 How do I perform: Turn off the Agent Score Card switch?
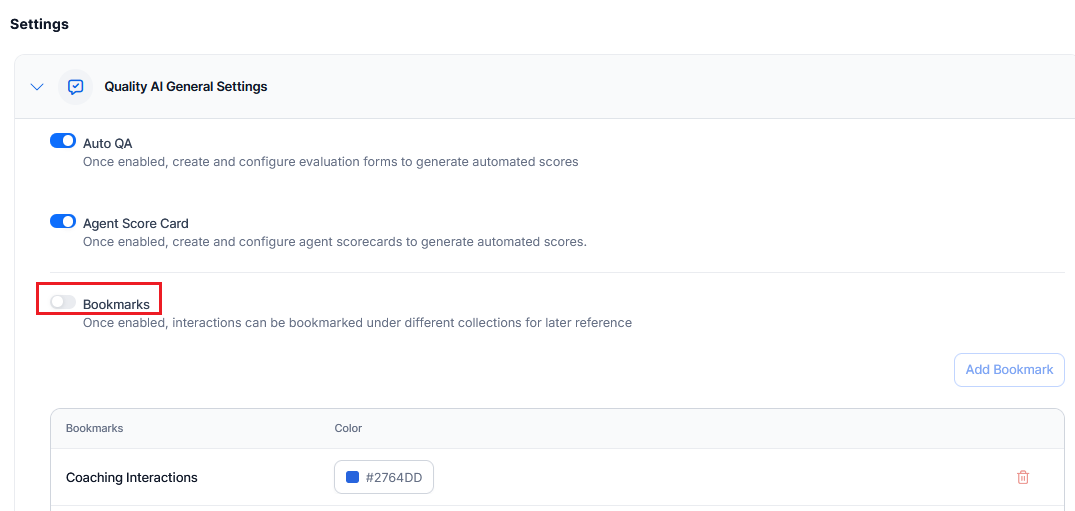(x=63, y=221)
